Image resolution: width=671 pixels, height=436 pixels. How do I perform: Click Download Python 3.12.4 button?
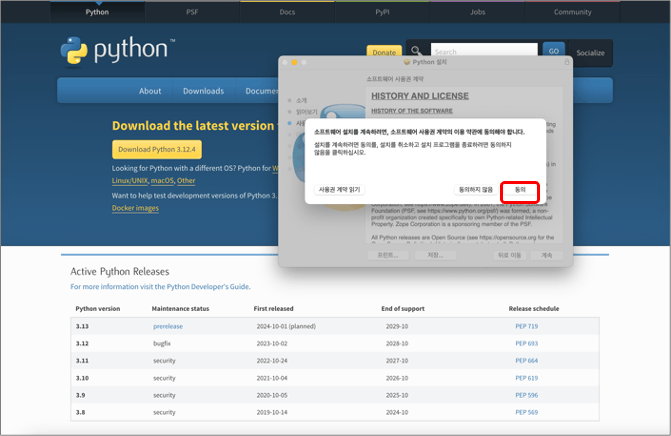pos(157,149)
